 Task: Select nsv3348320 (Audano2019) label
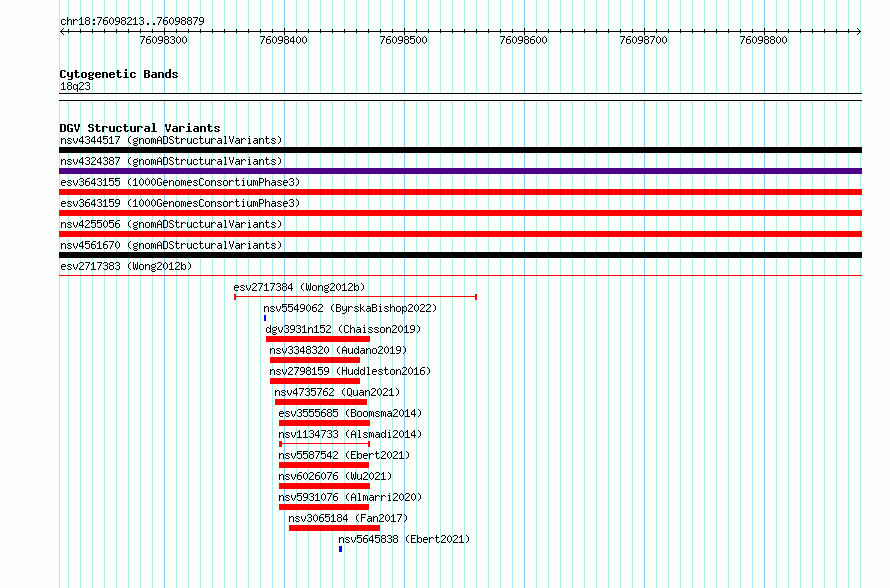pos(338,350)
